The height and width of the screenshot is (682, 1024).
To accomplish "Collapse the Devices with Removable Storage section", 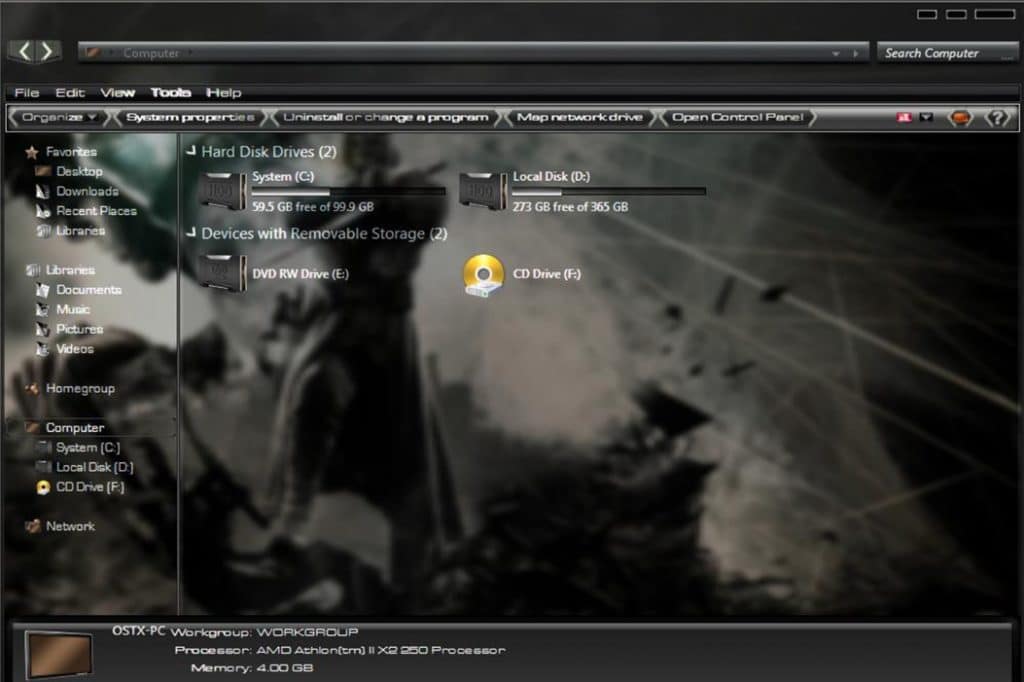I will click(190, 233).
